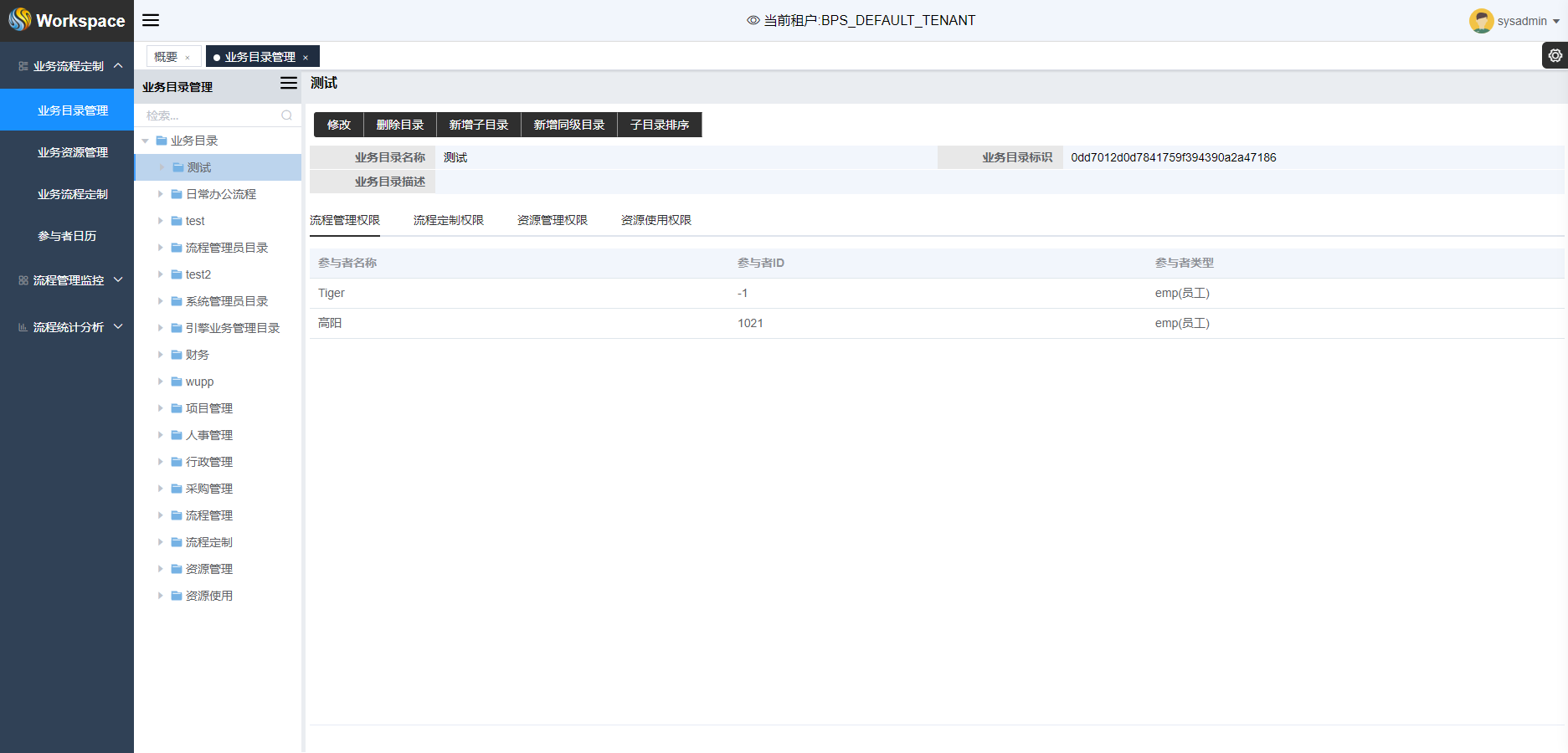Select the 财务 folder in tree
The width and height of the screenshot is (1568, 753).
197,355
